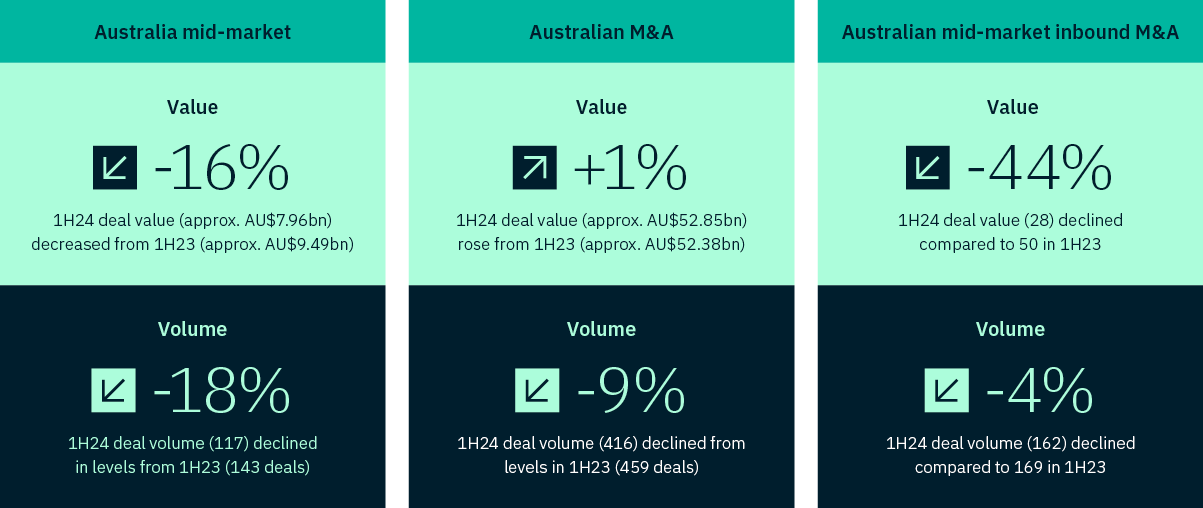Click the -16% value figure
1203x508 pixels.
click(221, 168)
